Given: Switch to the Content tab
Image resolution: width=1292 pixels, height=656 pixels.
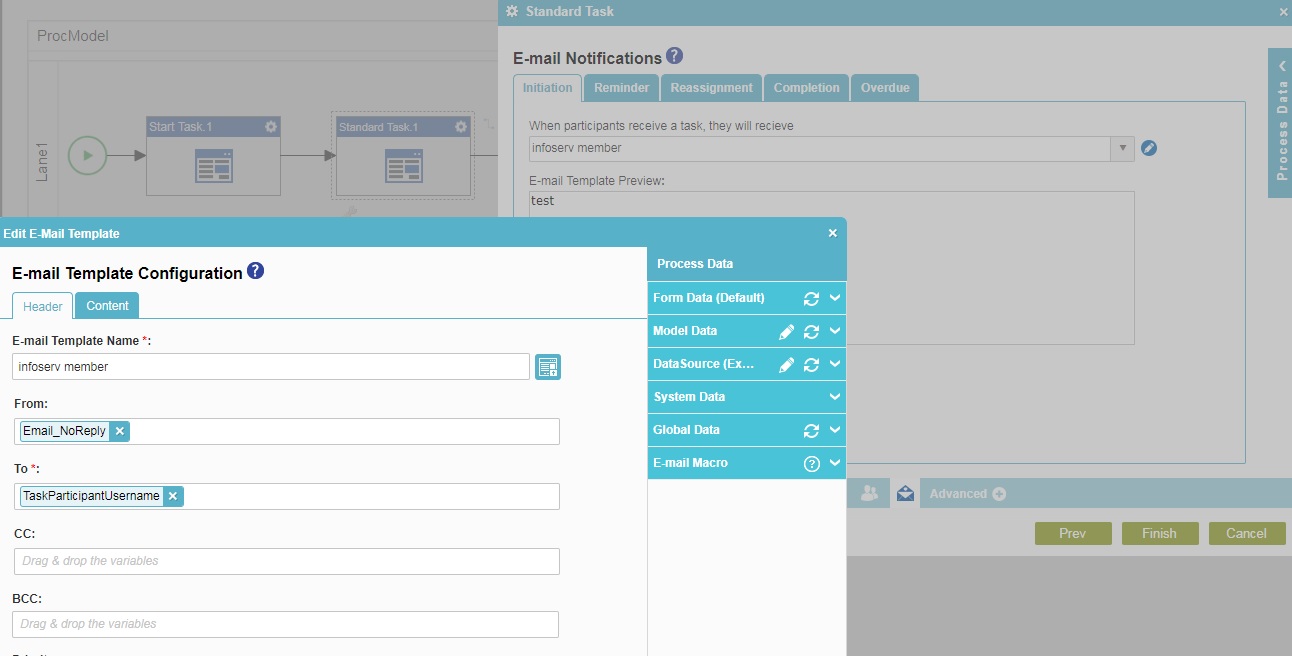Looking at the screenshot, I should [x=107, y=306].
